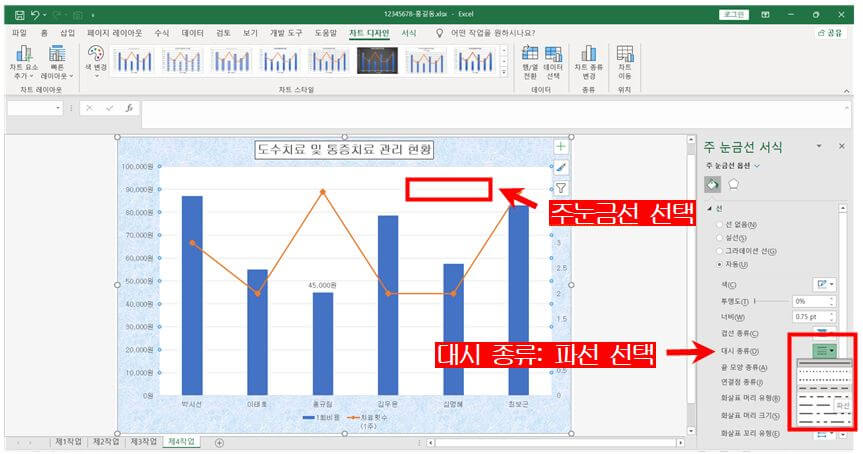Click the chart title 도수치료 및 통증치료 관리 현황
This screenshot has width=863, height=454.
coord(344,150)
